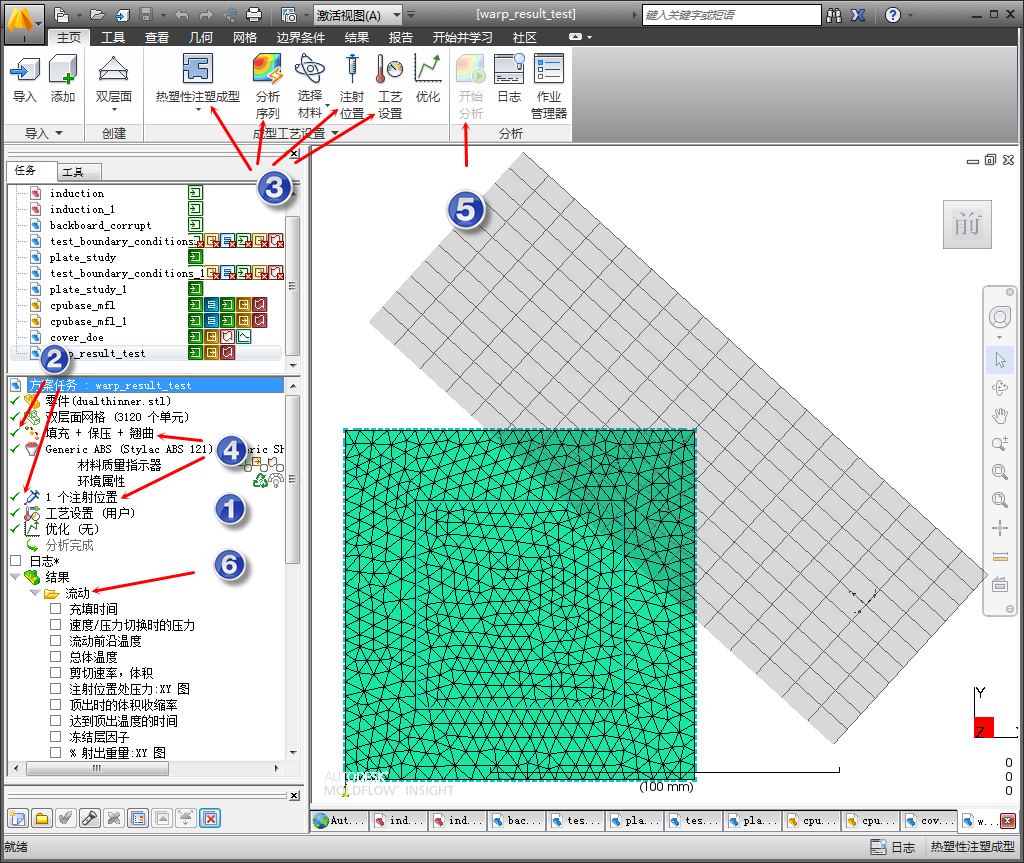Viewport: 1024px width, 863px height.
Task: Open the 边界条件 ribbon tab
Action: [x=300, y=37]
